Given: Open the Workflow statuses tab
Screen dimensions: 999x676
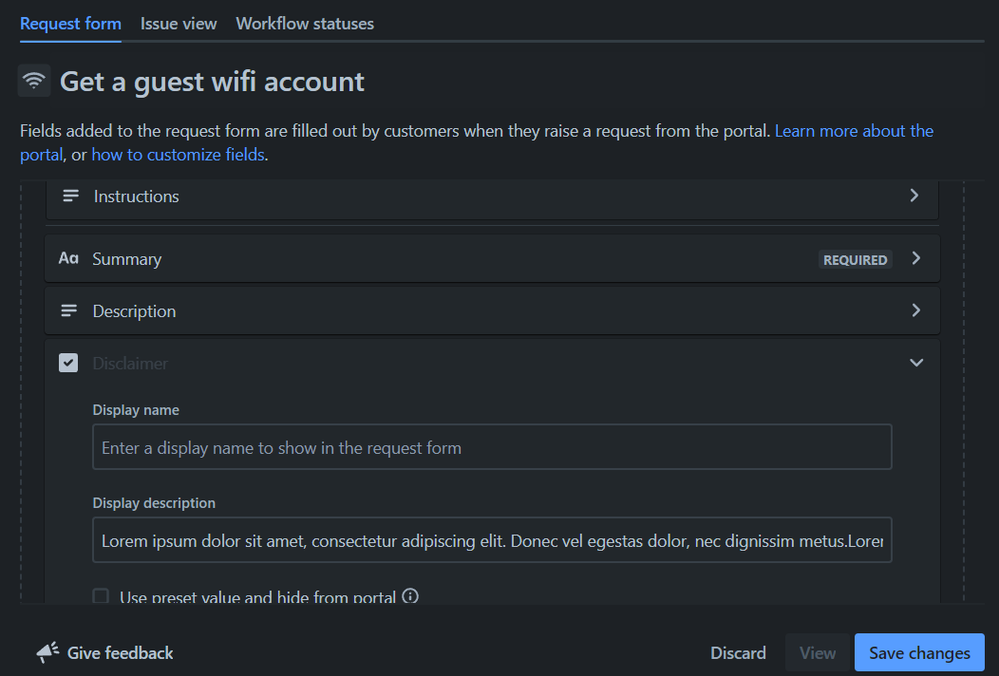Looking at the screenshot, I should coord(305,23).
